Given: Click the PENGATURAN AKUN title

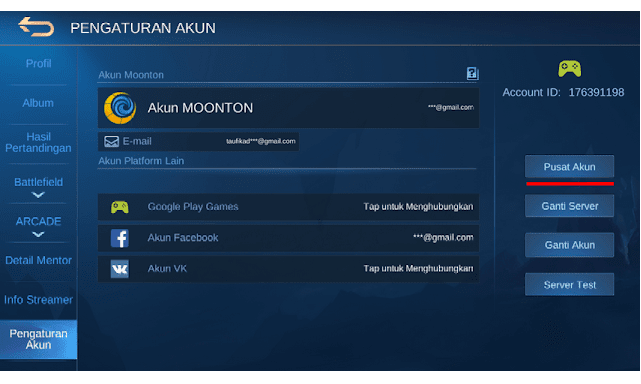Looking at the screenshot, I should (143, 28).
